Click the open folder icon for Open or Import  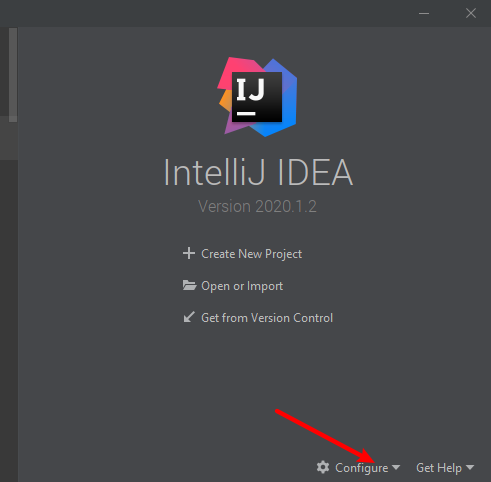[189, 285]
